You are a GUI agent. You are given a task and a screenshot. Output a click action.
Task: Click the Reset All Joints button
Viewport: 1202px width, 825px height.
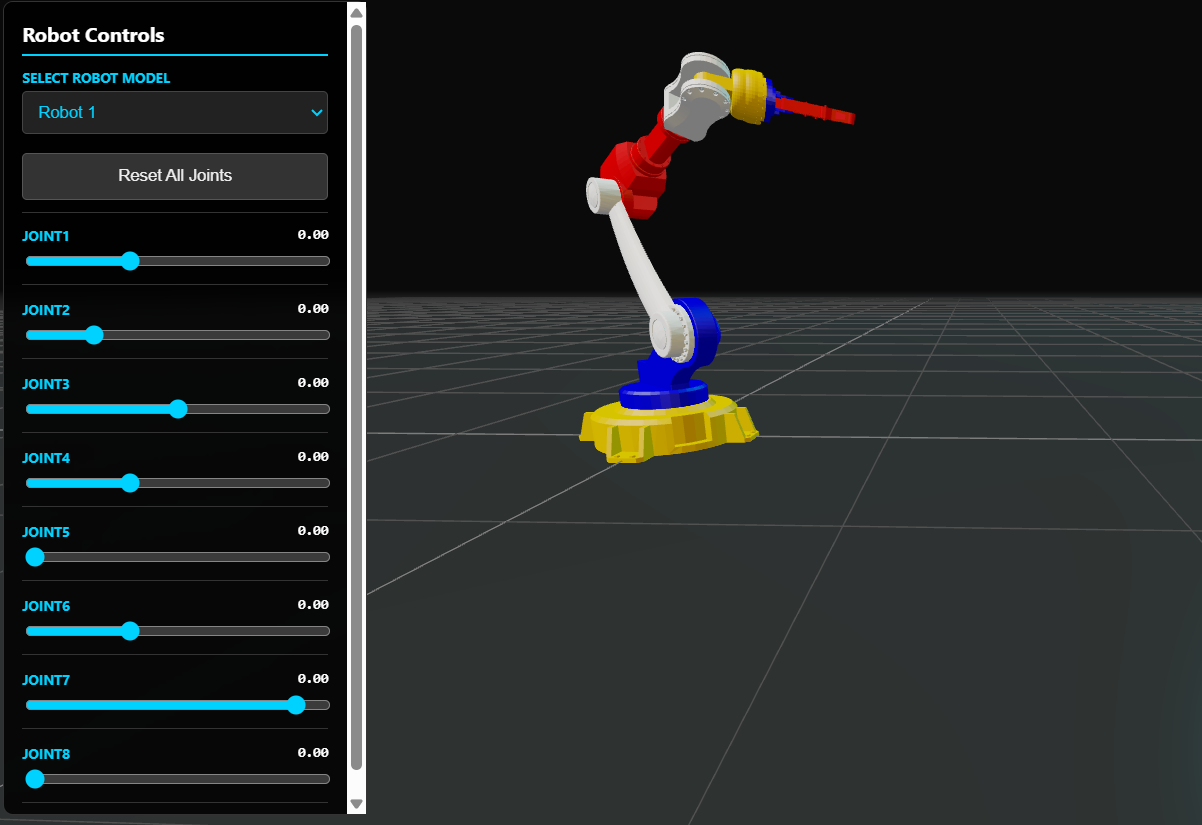175,176
